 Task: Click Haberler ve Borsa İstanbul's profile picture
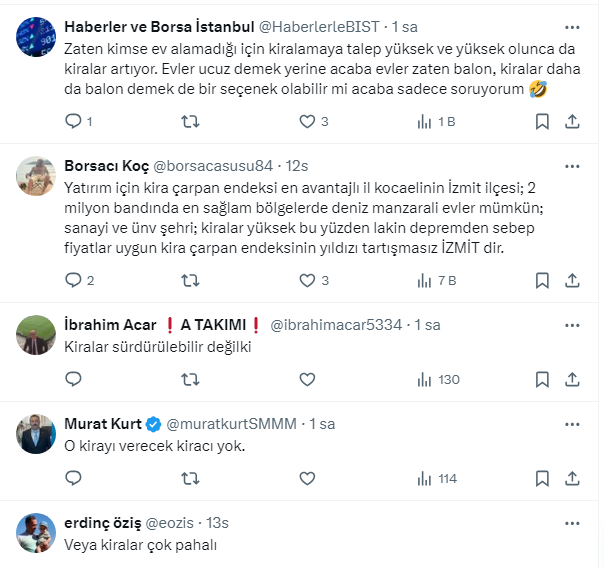tap(36, 37)
